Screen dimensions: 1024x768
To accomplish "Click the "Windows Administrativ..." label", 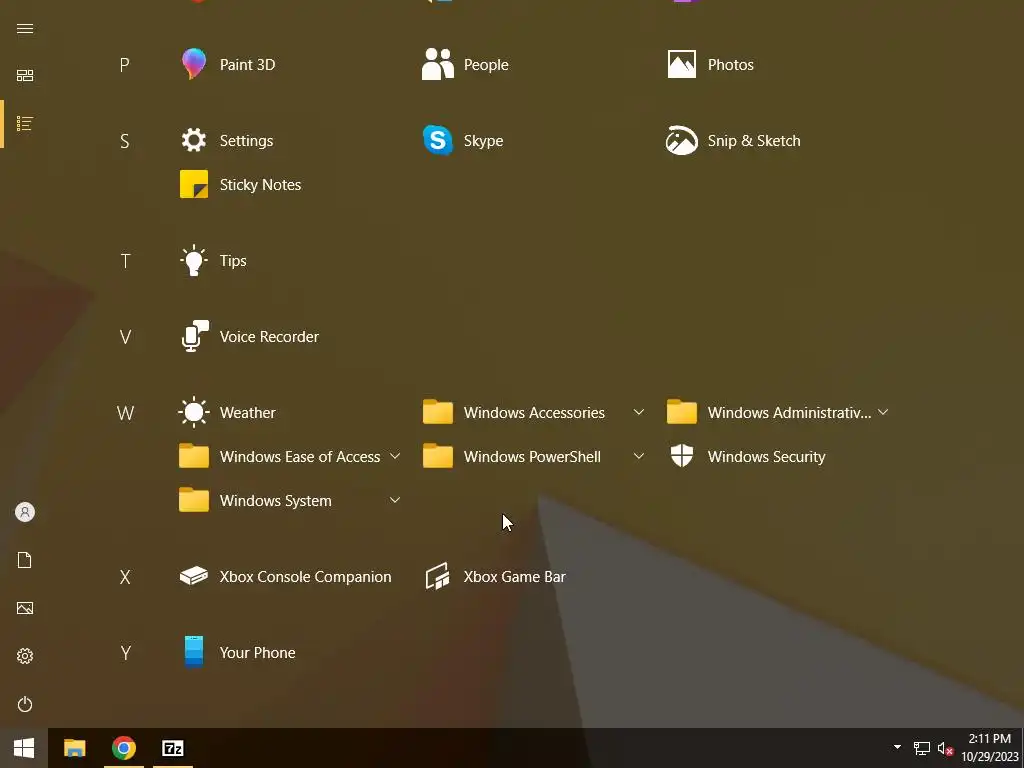I will click(789, 413).
